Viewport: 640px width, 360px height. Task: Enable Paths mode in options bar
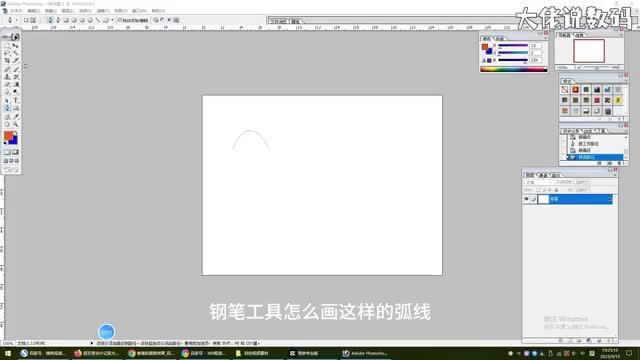click(x=33, y=20)
